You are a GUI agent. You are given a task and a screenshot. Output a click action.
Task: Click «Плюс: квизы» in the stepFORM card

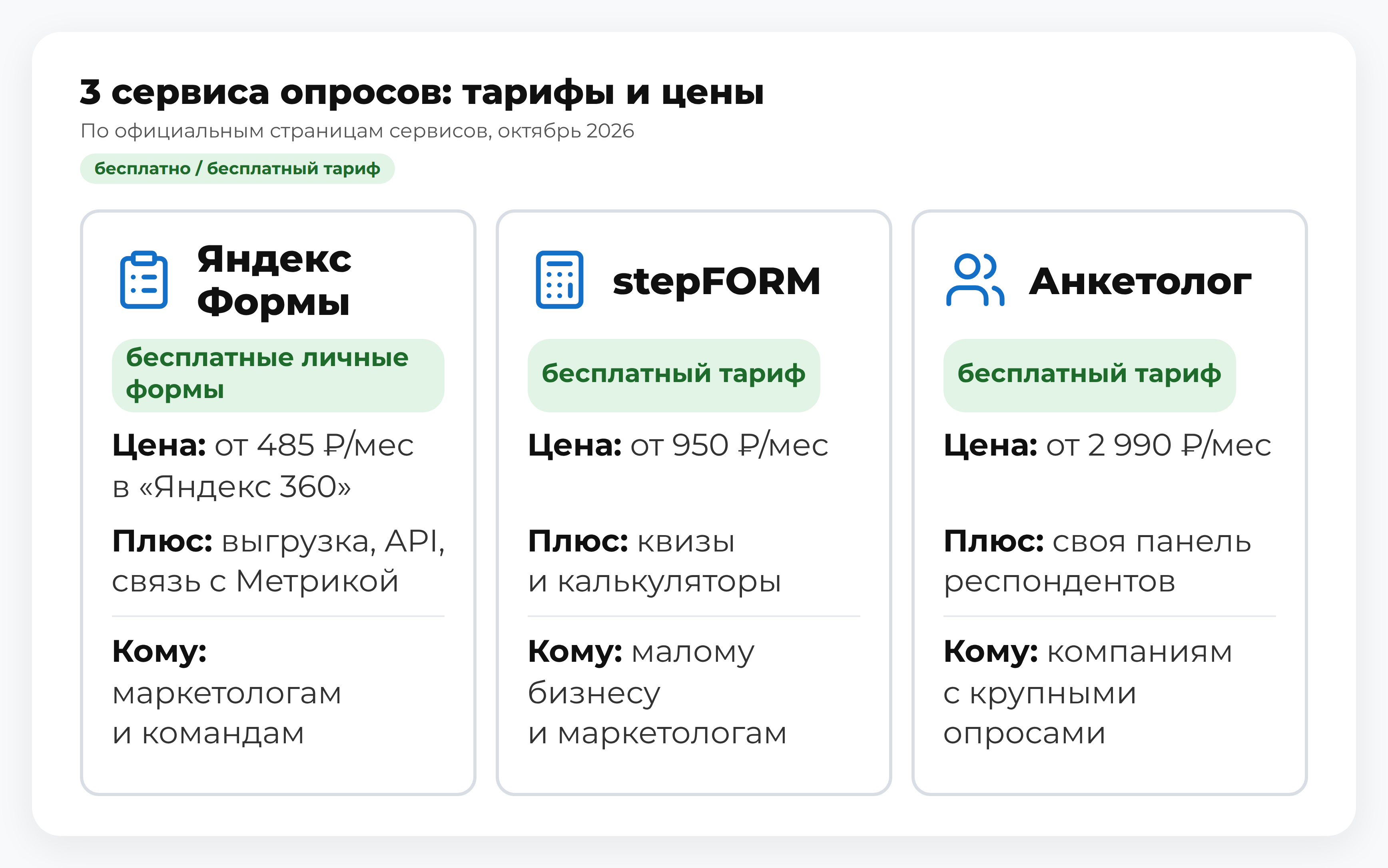pyautogui.click(x=631, y=542)
